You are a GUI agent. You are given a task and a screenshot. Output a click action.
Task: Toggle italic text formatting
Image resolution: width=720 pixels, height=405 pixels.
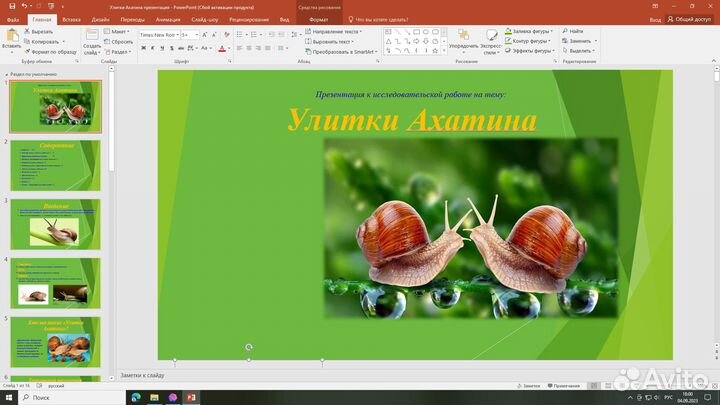[150, 47]
